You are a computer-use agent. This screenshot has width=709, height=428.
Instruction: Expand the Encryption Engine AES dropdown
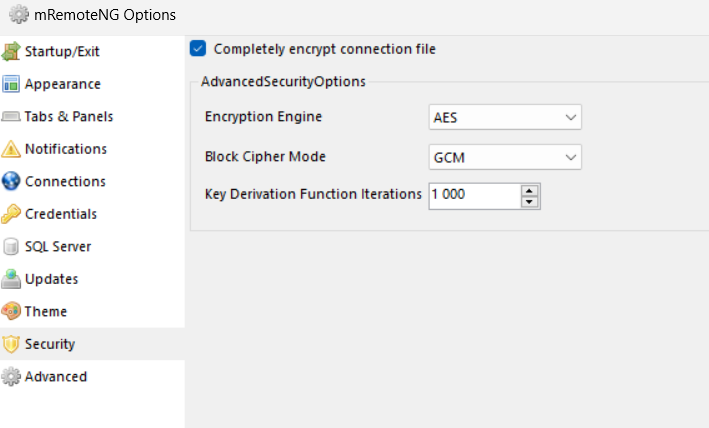click(505, 118)
